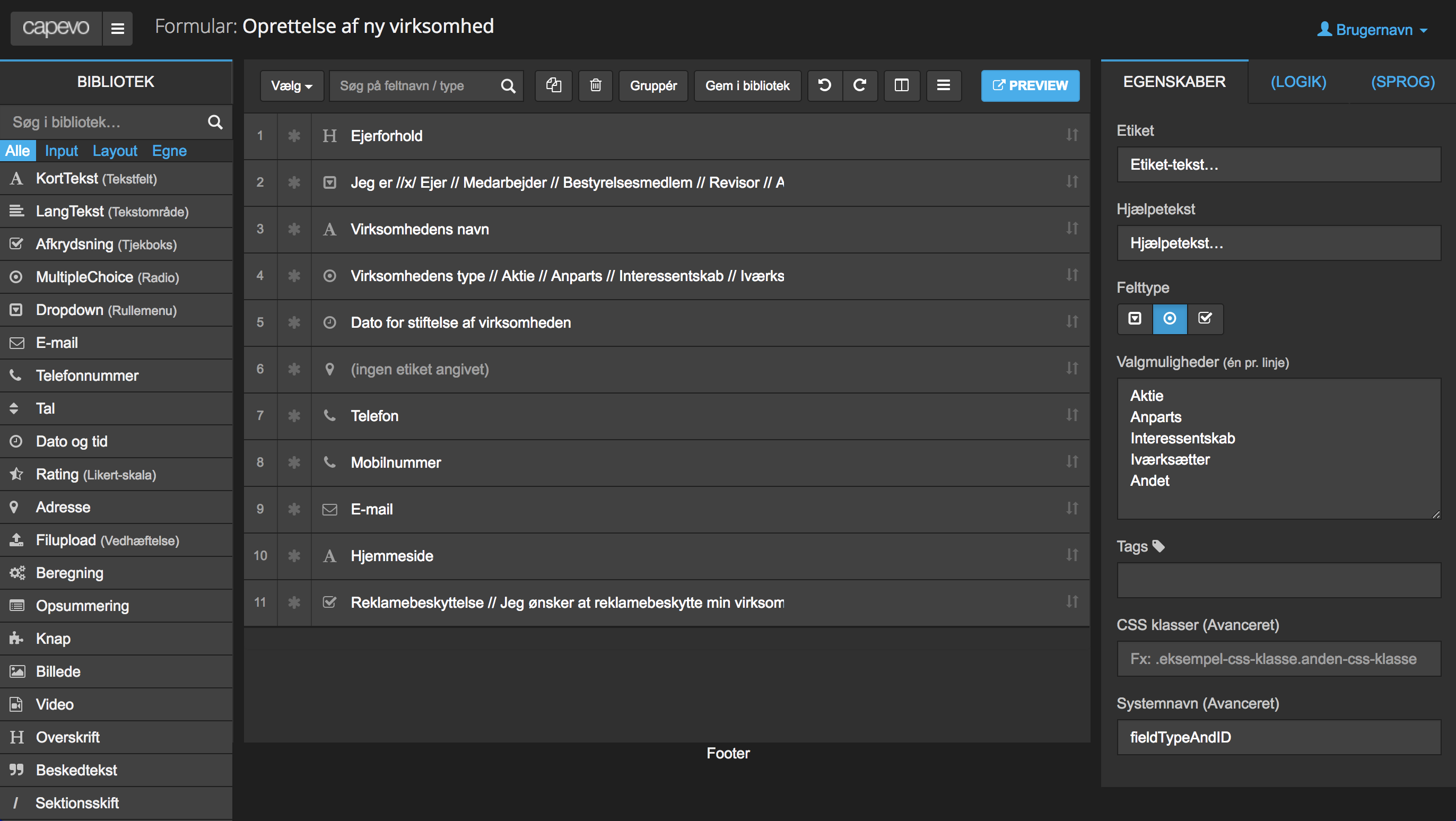
Task: Redo the last change
Action: point(860,85)
